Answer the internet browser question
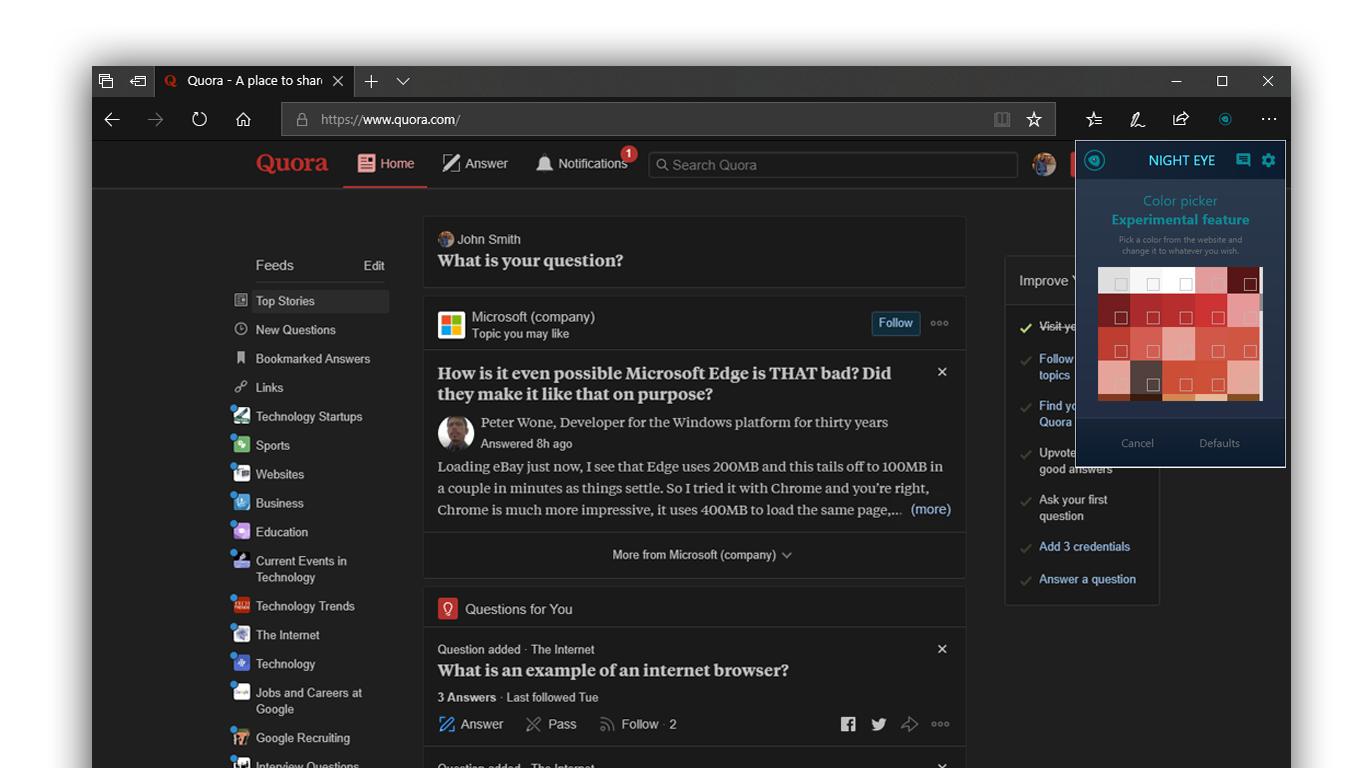 471,724
